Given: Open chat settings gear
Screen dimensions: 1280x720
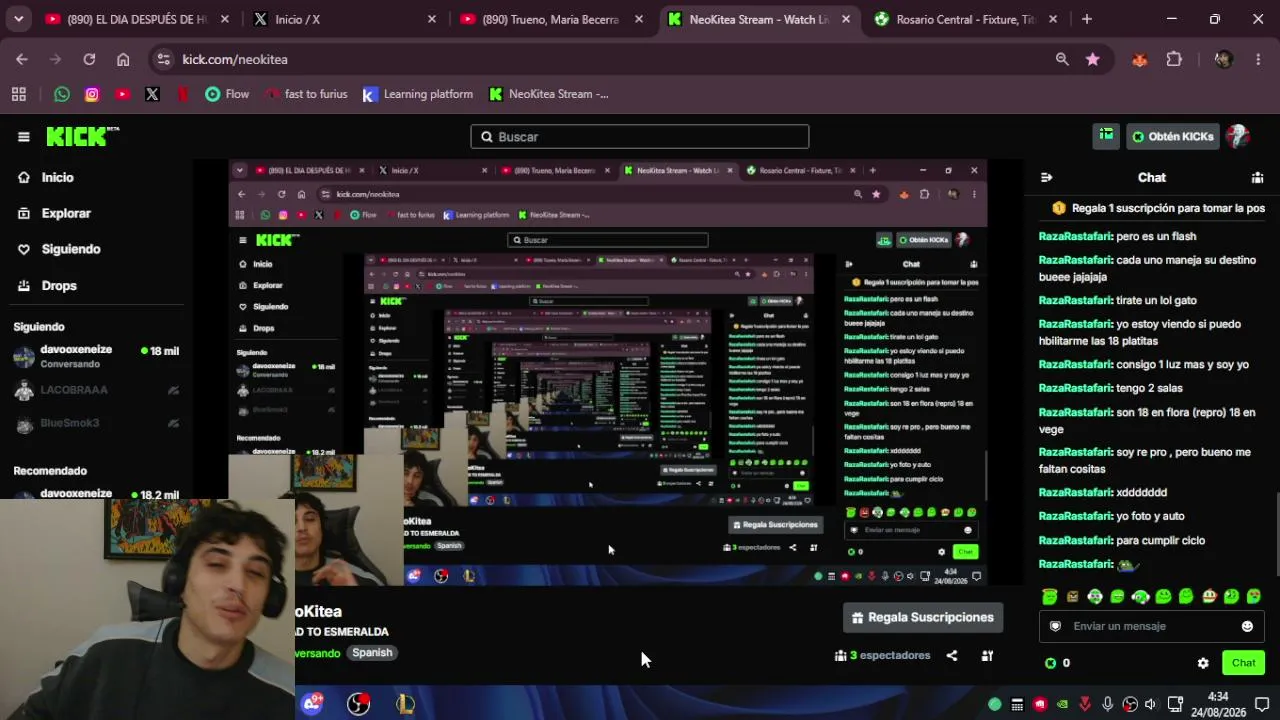Looking at the screenshot, I should [1203, 663].
